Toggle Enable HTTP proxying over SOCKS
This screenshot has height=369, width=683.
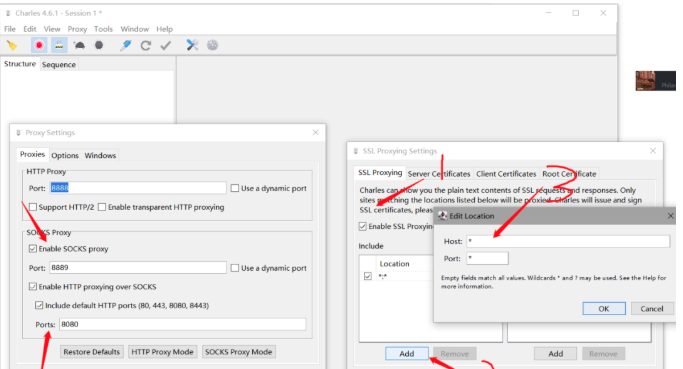(x=33, y=287)
